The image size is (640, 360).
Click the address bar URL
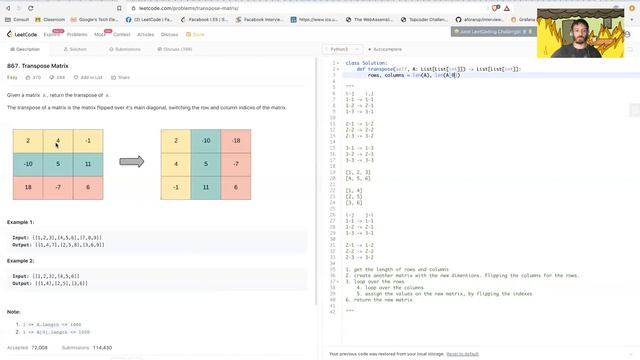189,8
